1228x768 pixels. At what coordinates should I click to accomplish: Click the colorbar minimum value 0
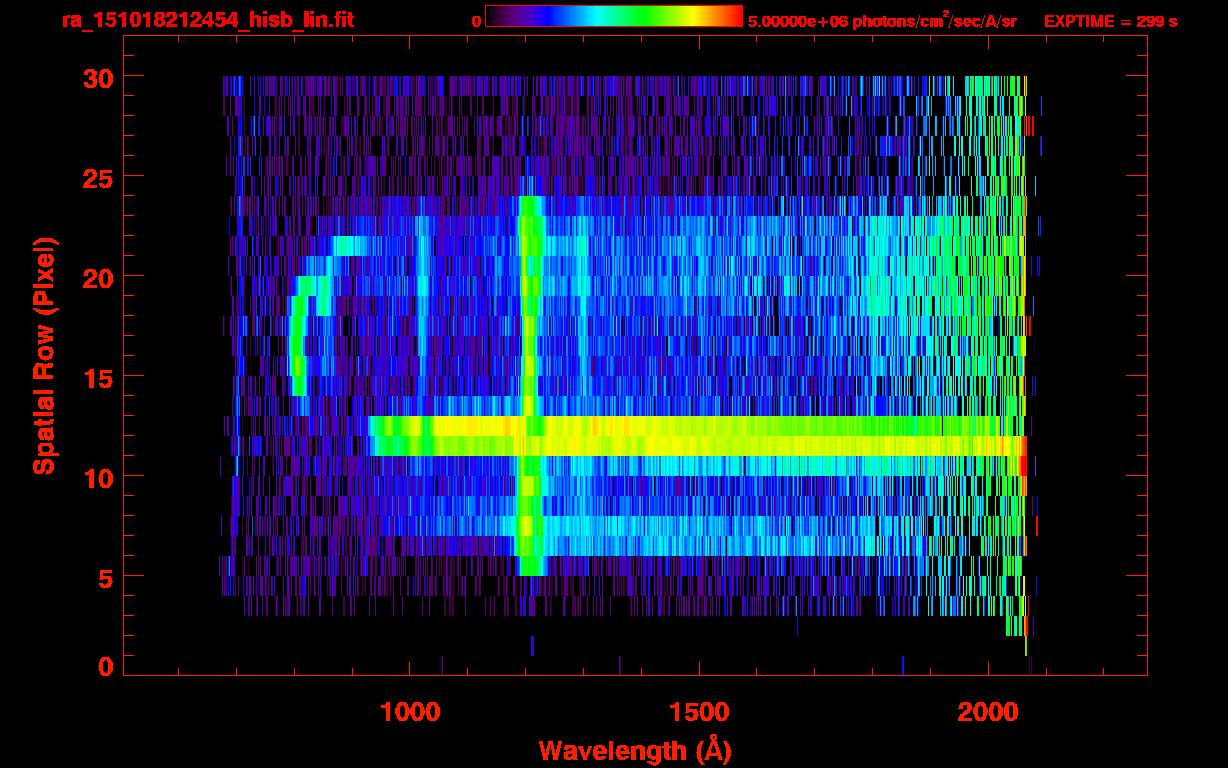476,21
